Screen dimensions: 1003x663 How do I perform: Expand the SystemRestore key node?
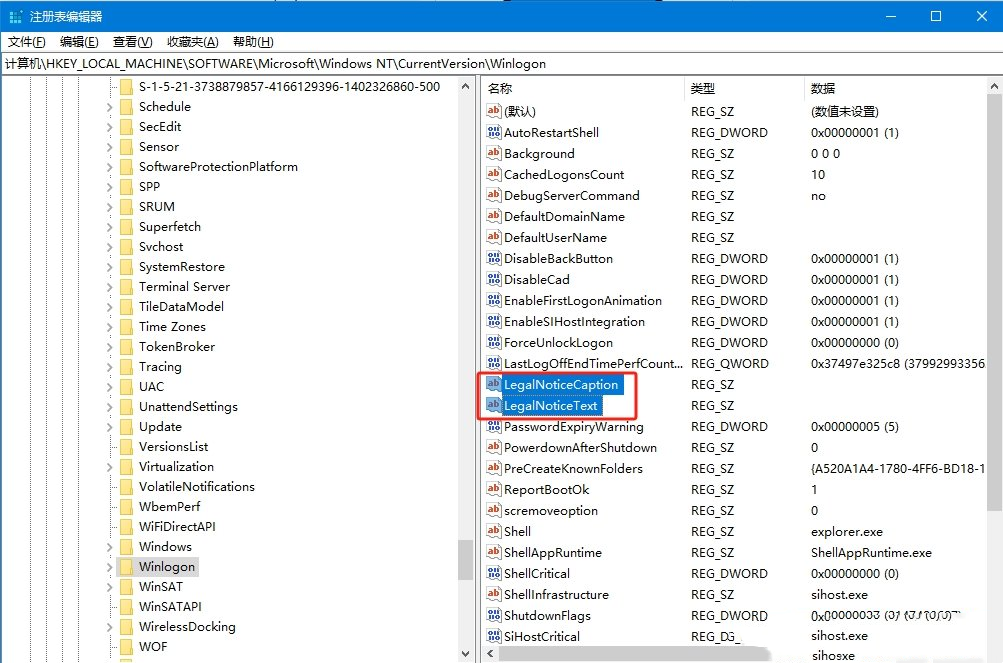(x=109, y=267)
